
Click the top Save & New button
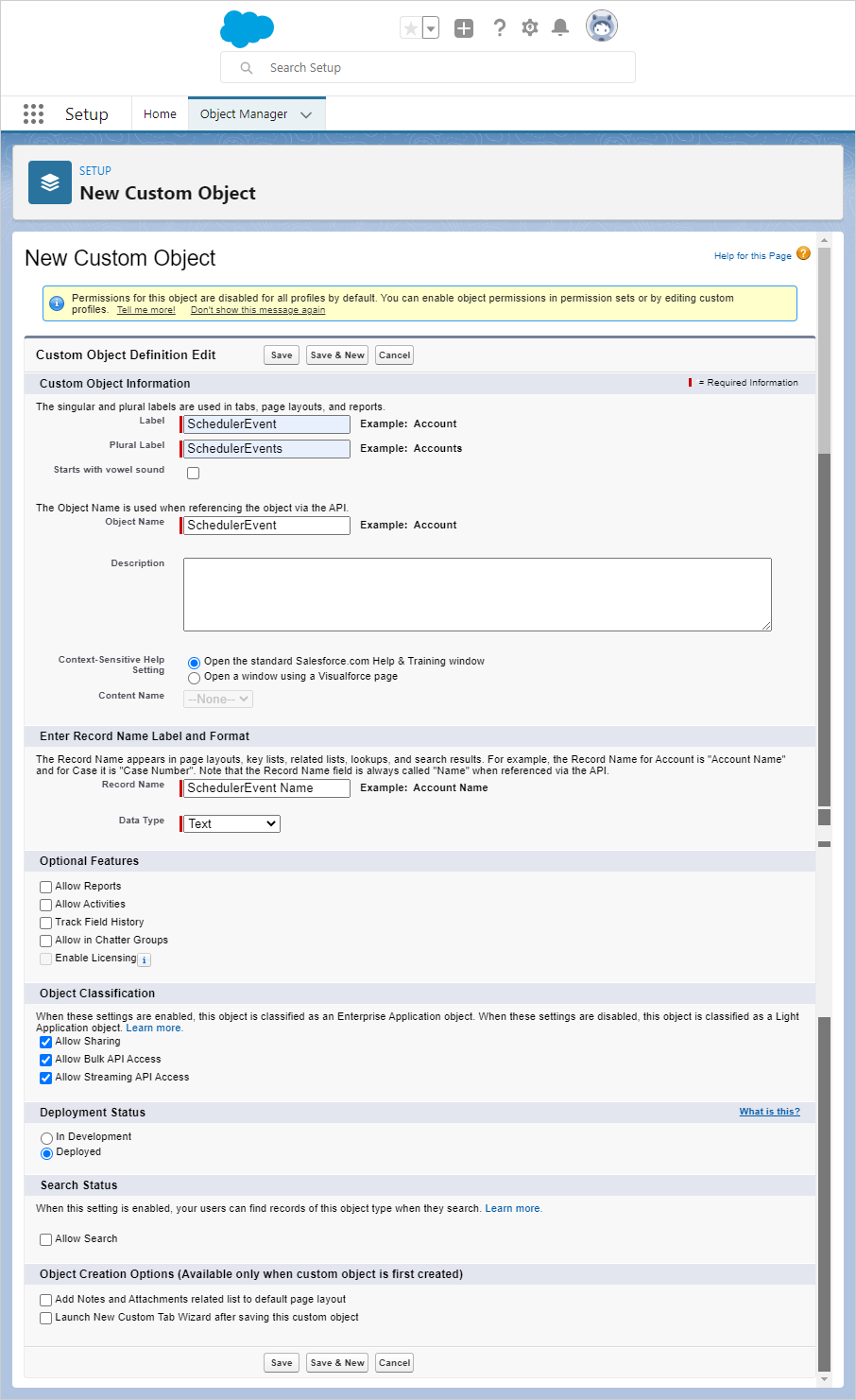(x=337, y=355)
